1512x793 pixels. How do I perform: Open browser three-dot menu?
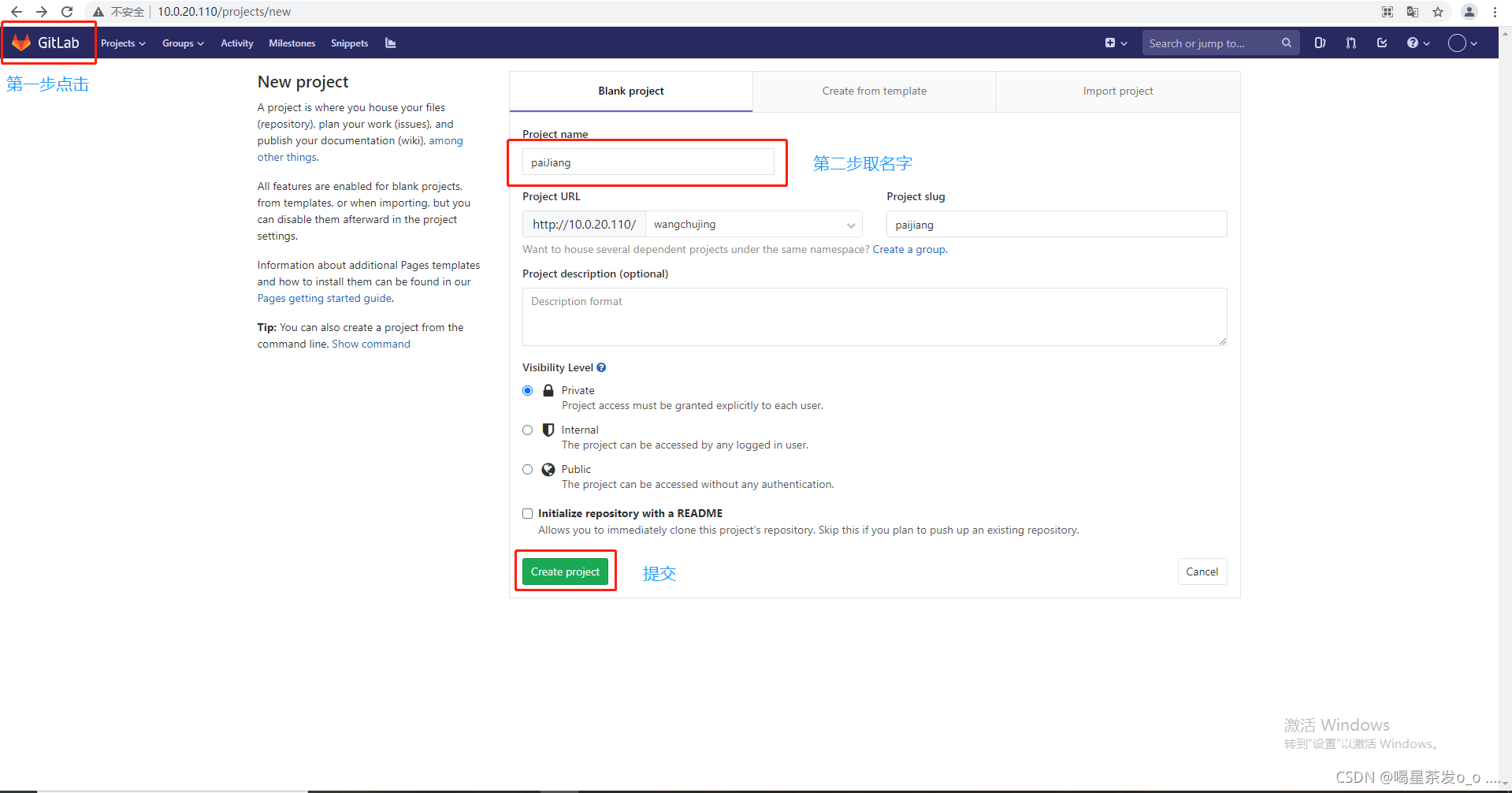click(x=1495, y=12)
